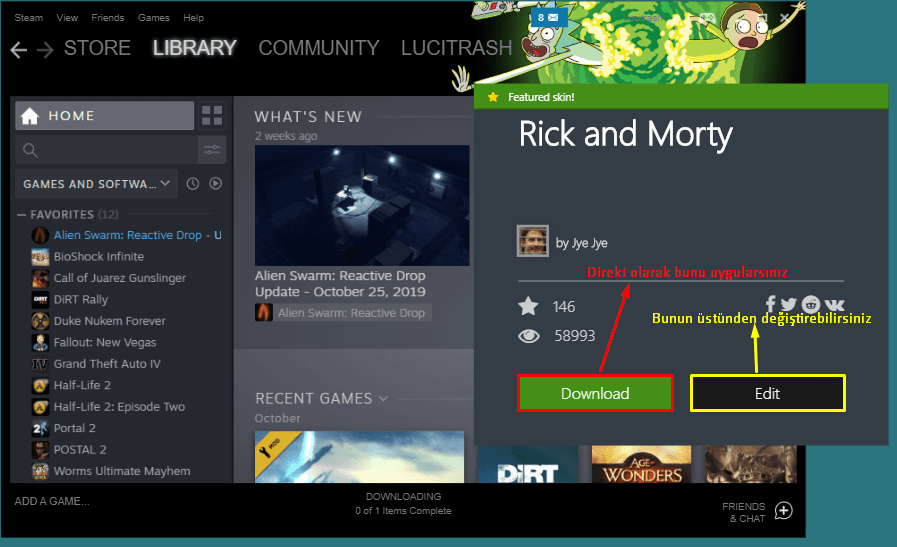This screenshot has width=897, height=547.
Task: Click the star rating icon next to 146
Action: pos(528,307)
